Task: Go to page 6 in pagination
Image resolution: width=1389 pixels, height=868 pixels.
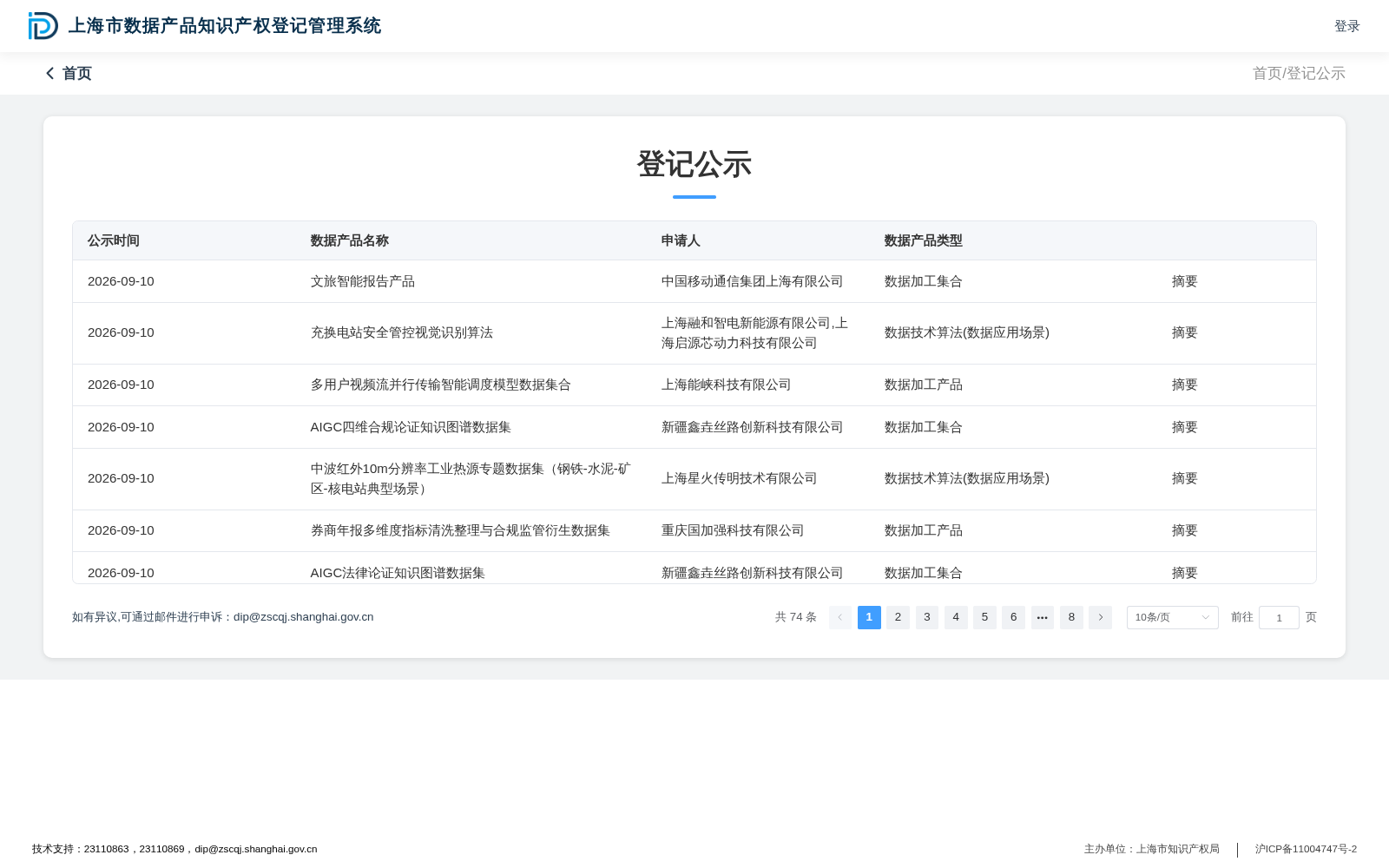Action: click(x=1013, y=617)
